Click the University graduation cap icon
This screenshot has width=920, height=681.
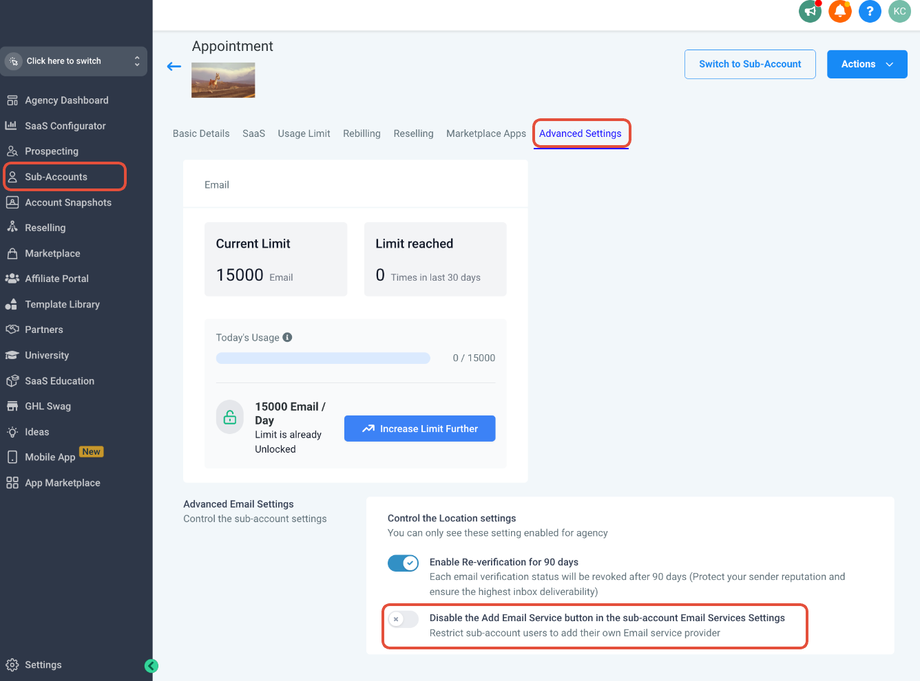[x=12, y=355]
